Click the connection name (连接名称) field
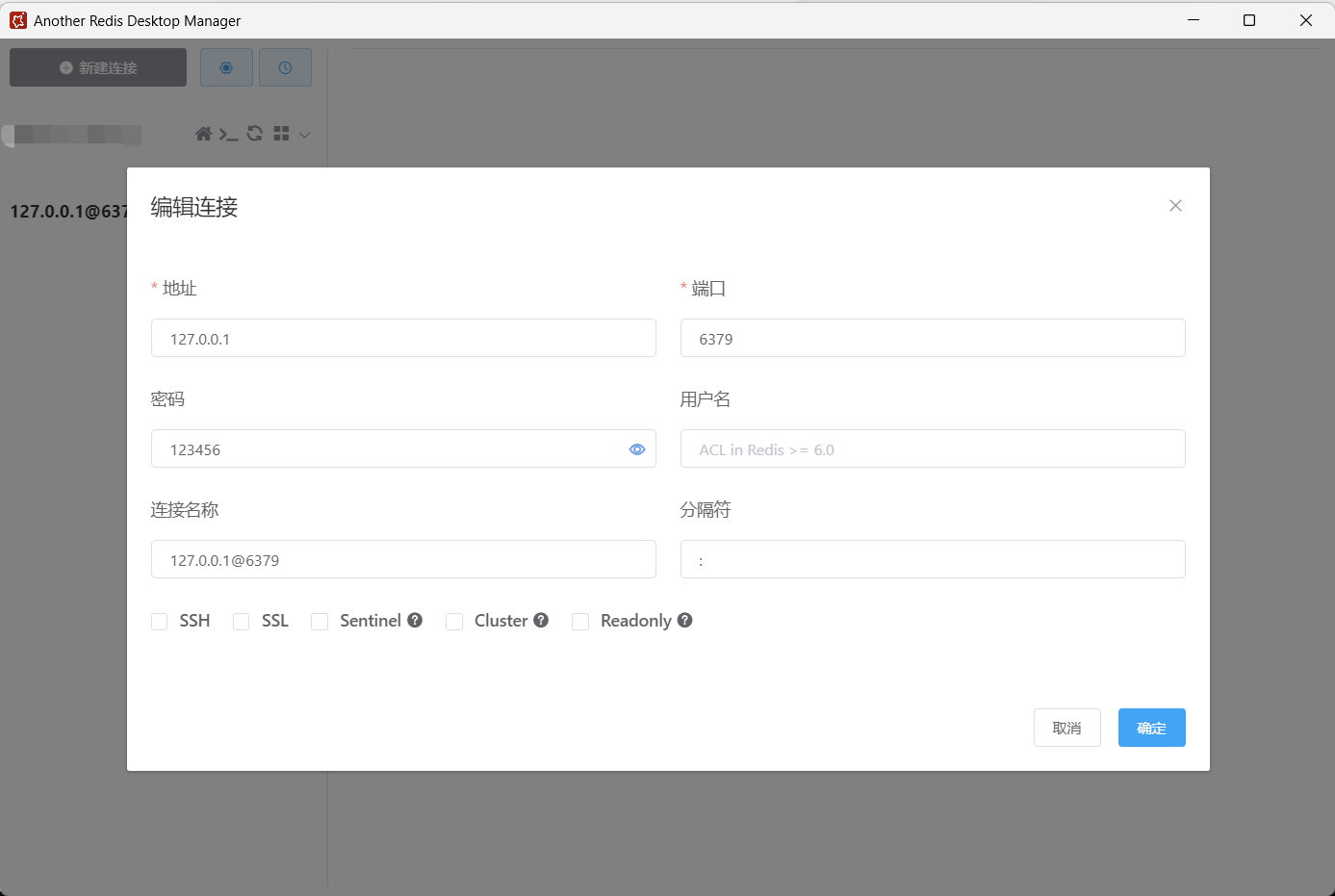The width and height of the screenshot is (1335, 896). coord(403,559)
